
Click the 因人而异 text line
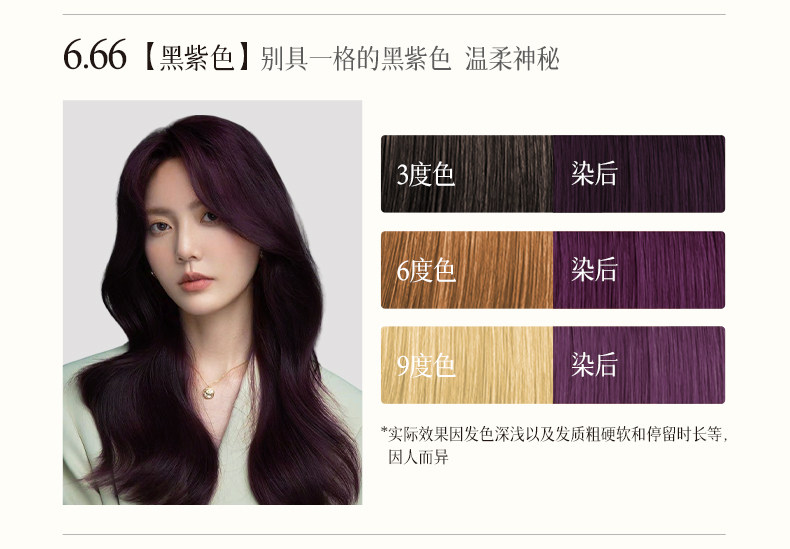coord(418,457)
